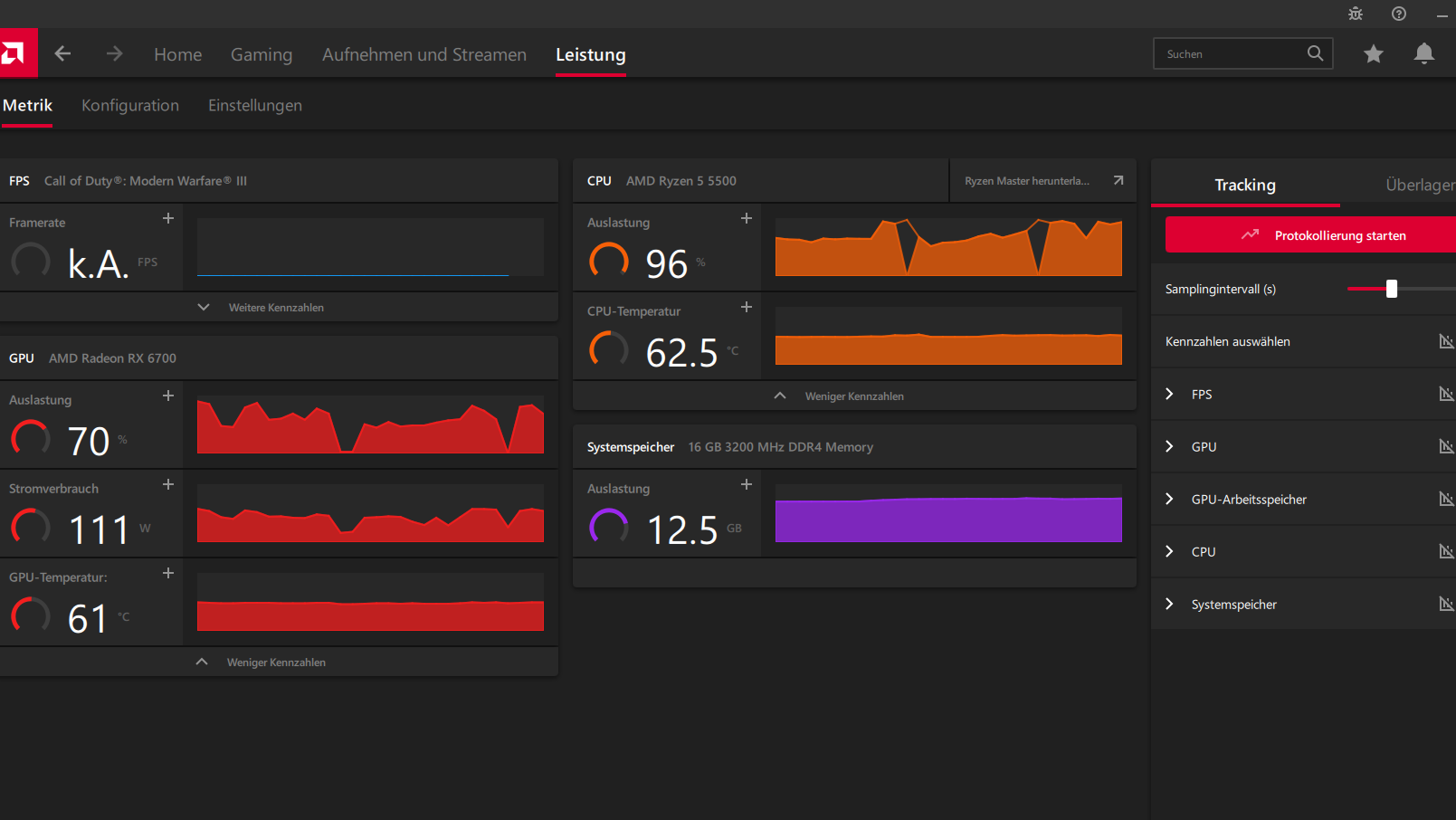The height and width of the screenshot is (820, 1456).
Task: Click the external link arrow by Ryzen Master
Action: point(1118,180)
